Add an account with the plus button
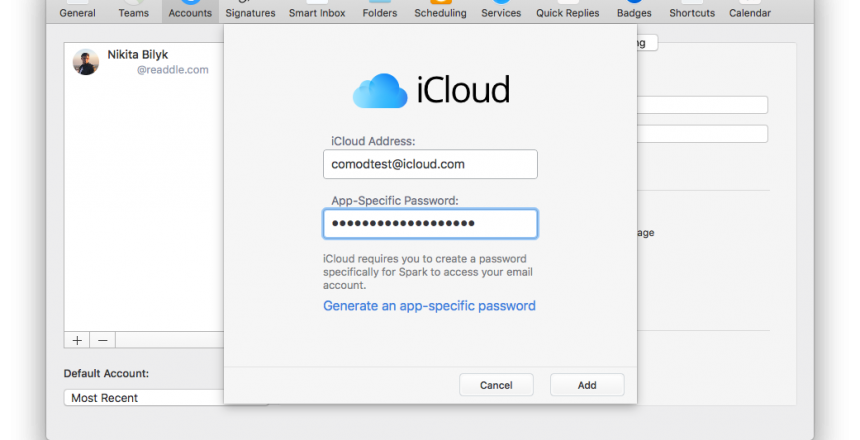The width and height of the screenshot is (860, 440). point(77,340)
